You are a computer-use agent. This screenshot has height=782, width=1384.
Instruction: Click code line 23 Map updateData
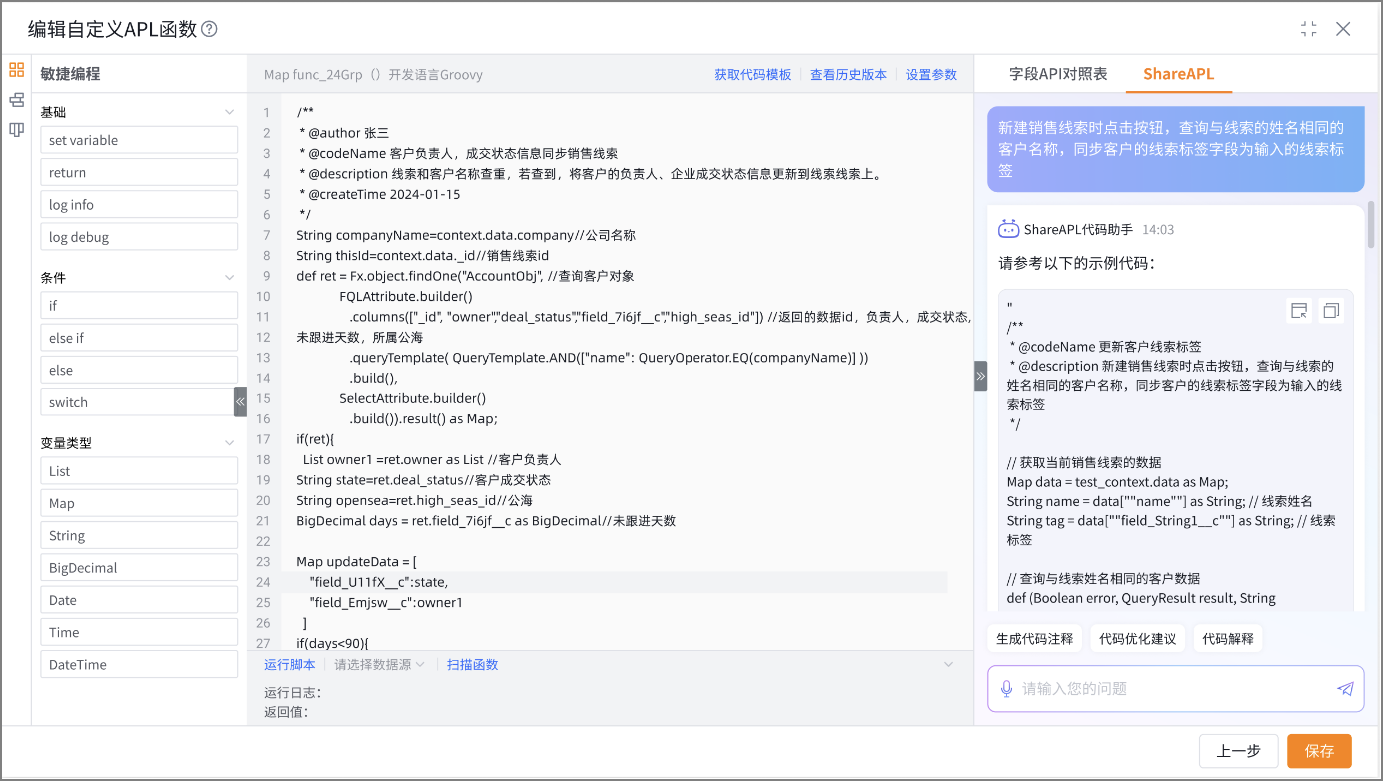click(356, 562)
